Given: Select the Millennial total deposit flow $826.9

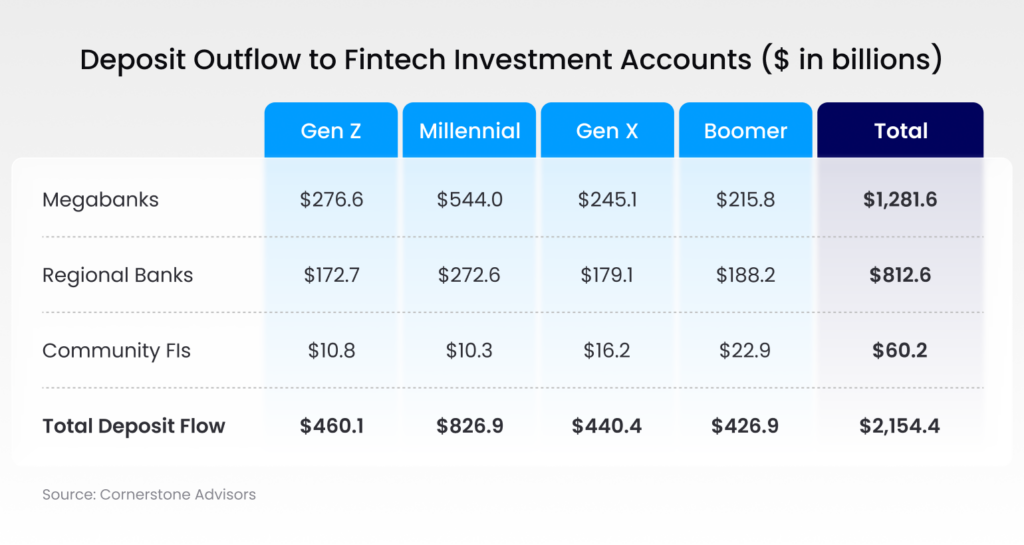Looking at the screenshot, I should click(x=469, y=426).
